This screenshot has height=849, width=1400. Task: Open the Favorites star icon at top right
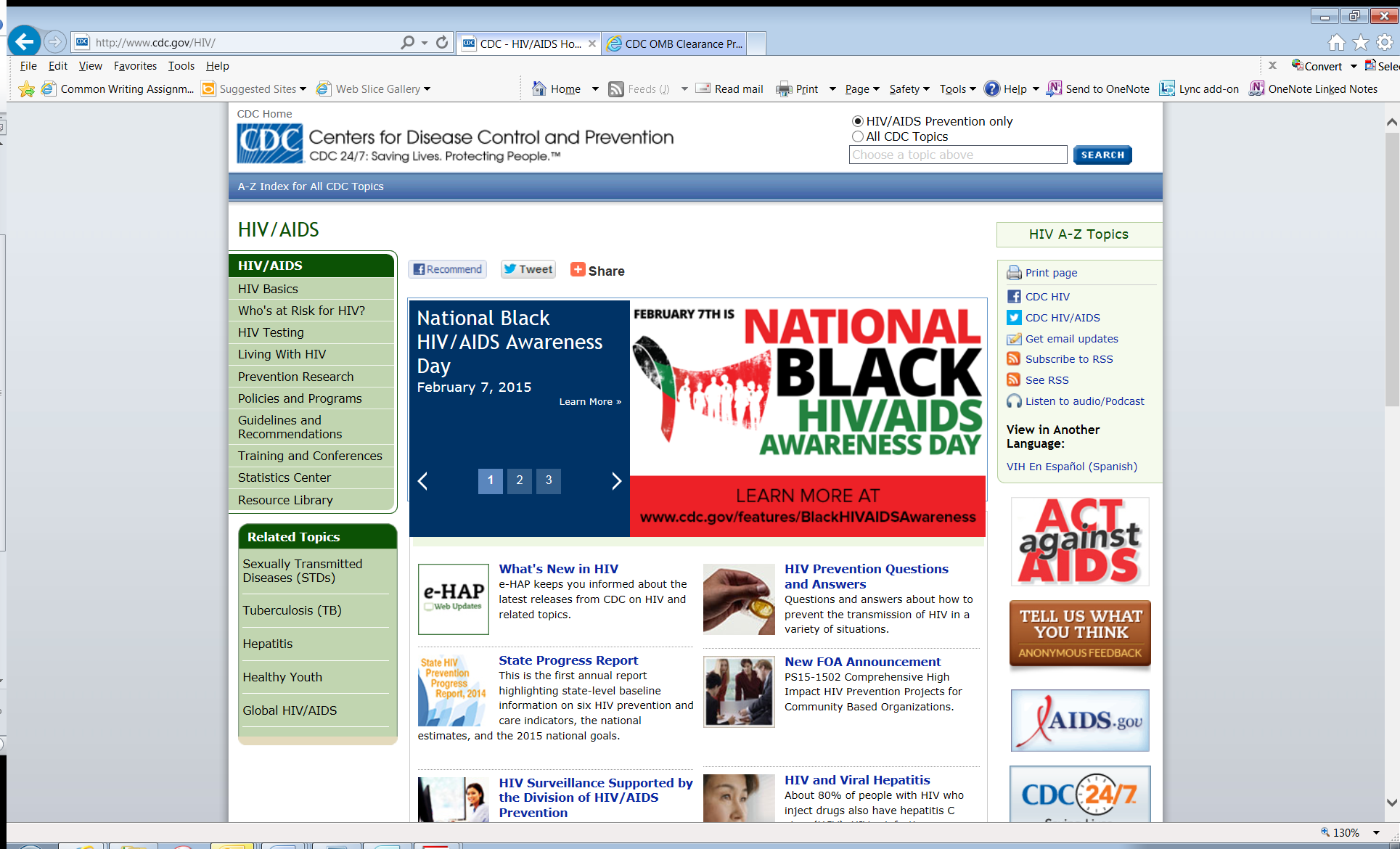[x=1361, y=43]
